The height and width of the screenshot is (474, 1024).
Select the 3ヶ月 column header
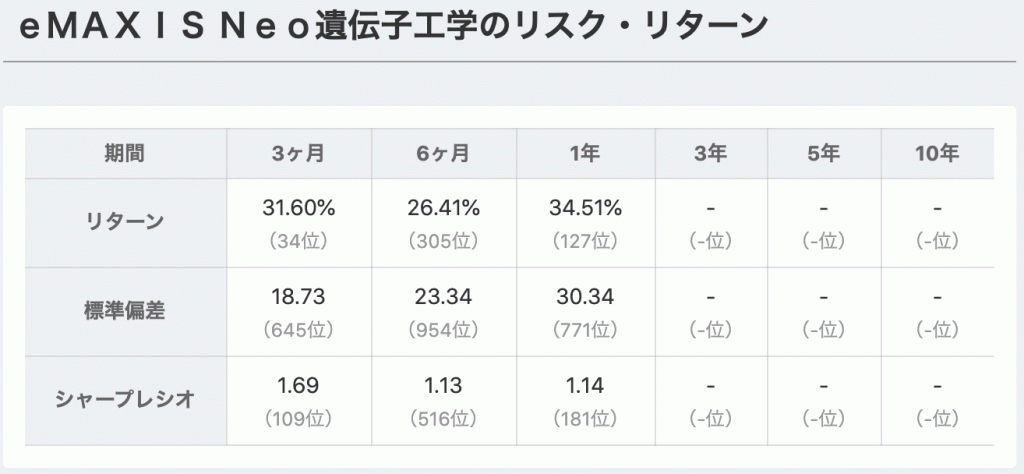point(299,153)
